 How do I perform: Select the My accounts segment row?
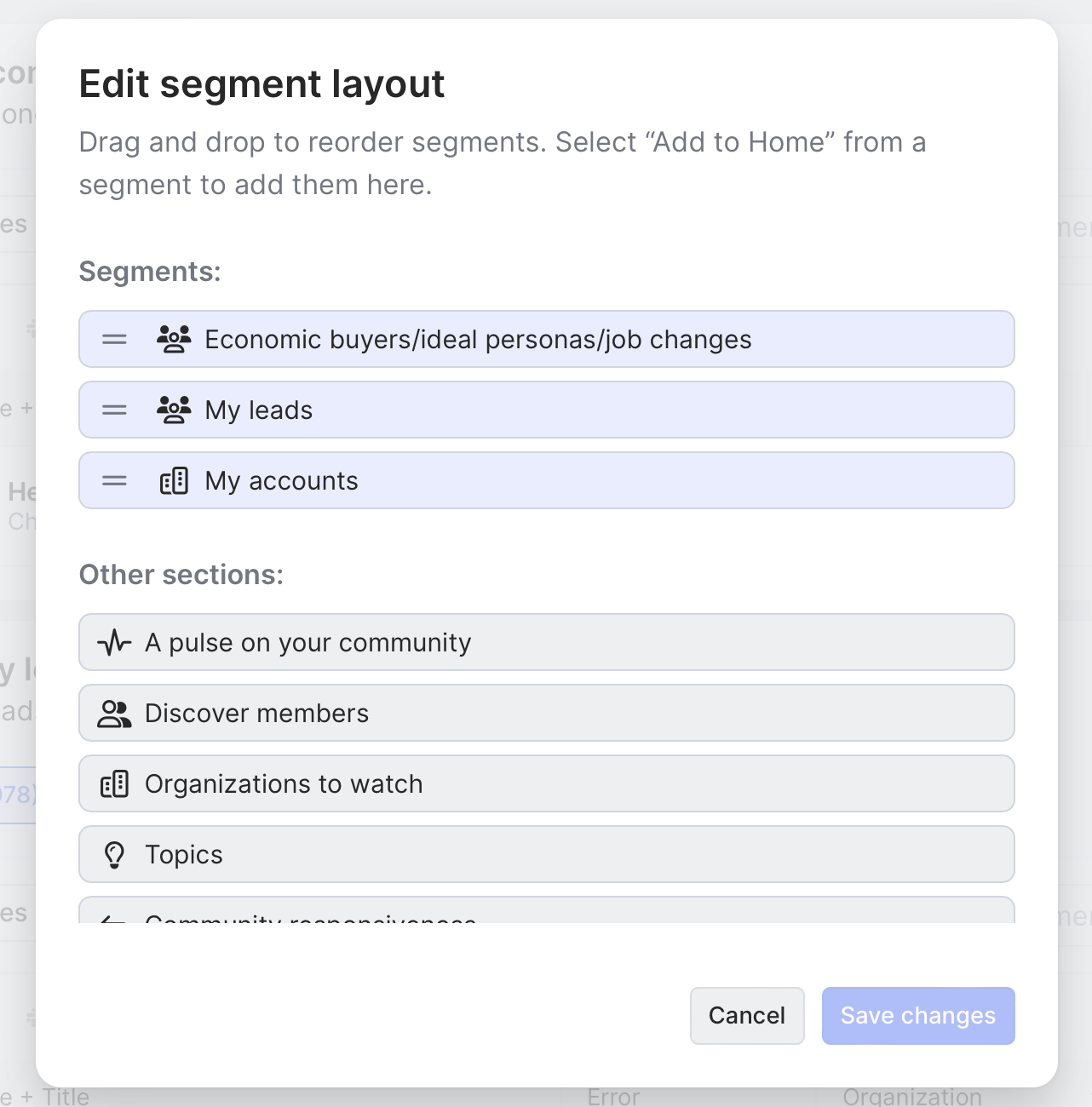[545, 481]
